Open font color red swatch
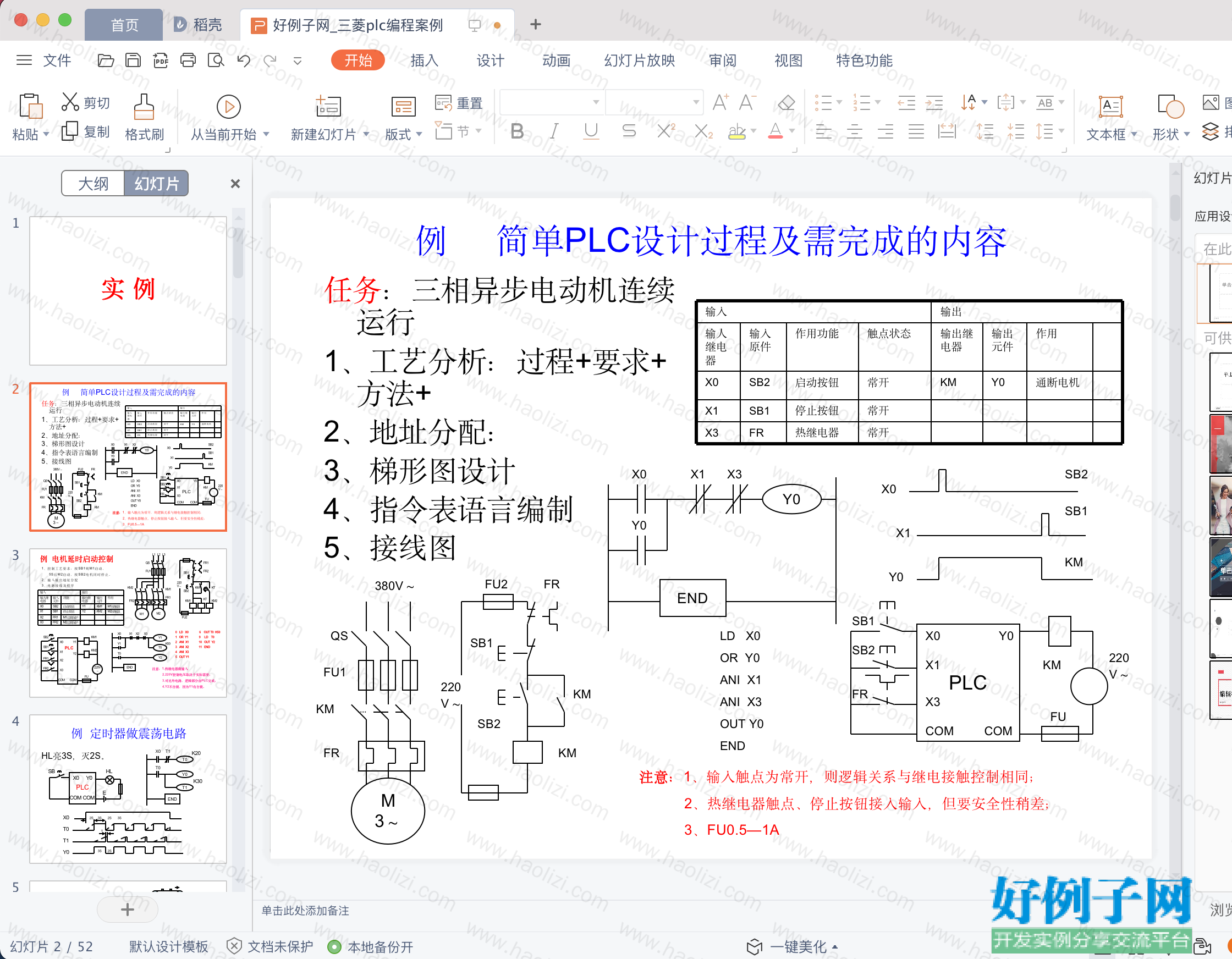 776,131
